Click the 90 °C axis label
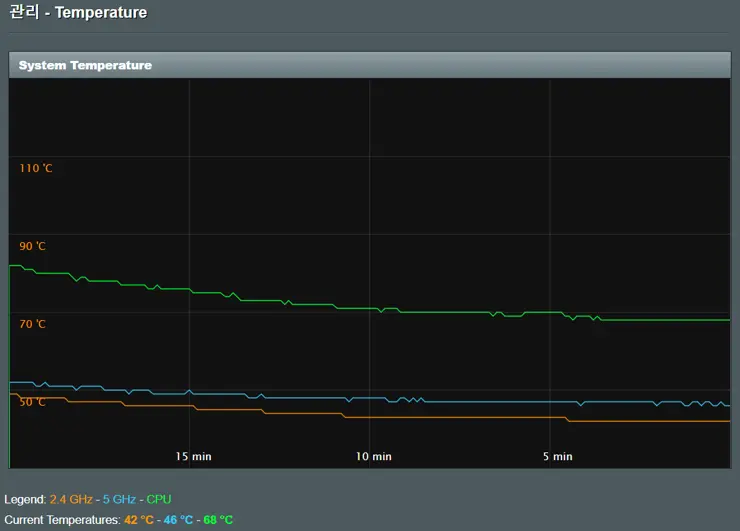 pyautogui.click(x=33, y=246)
